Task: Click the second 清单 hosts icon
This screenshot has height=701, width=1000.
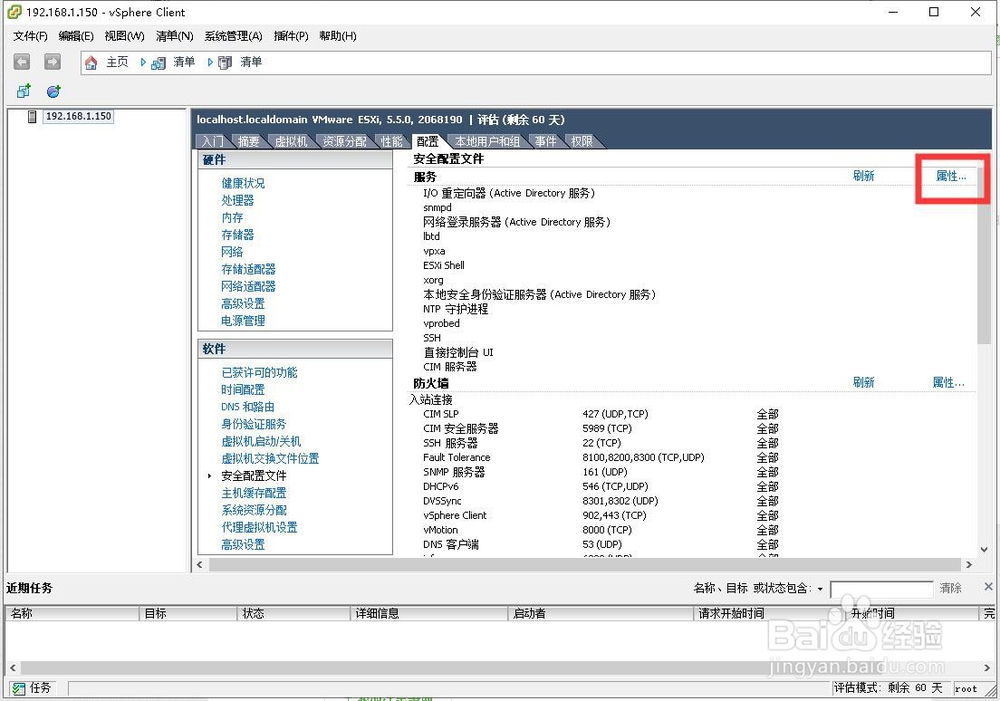Action: (x=224, y=63)
